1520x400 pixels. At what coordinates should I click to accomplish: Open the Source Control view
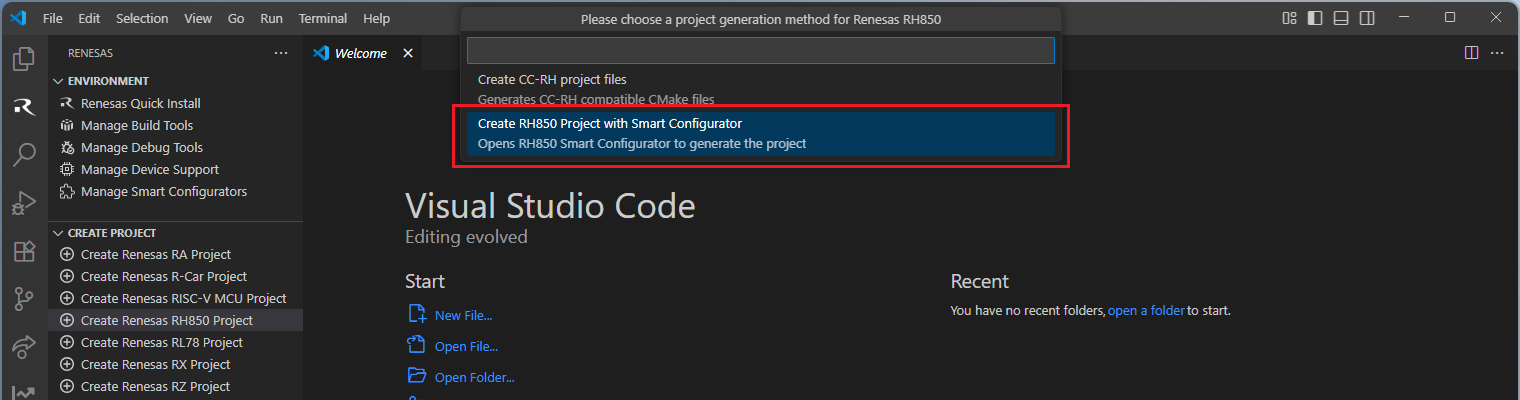pos(23,298)
